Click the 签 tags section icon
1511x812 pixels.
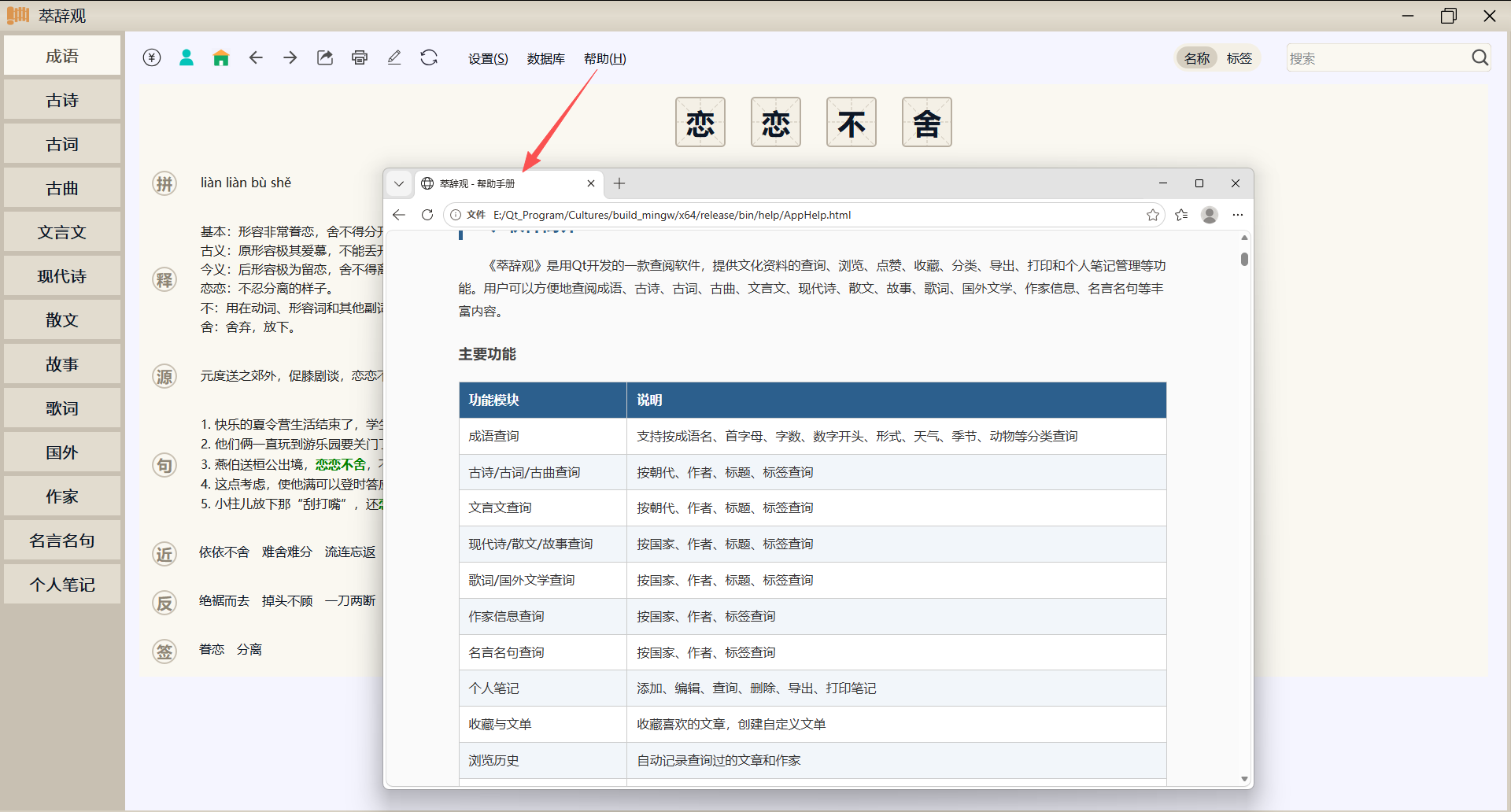click(x=164, y=651)
